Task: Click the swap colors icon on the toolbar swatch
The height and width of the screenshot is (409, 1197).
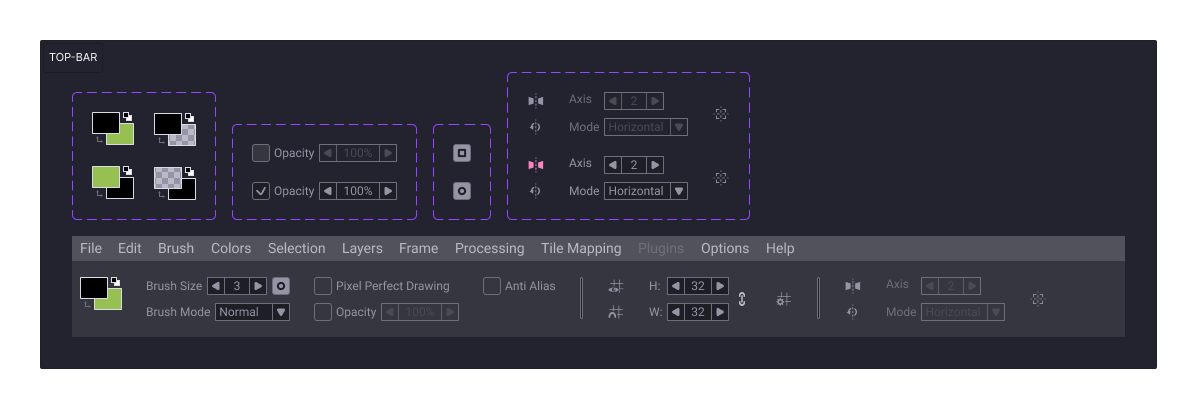Action: click(x=116, y=281)
